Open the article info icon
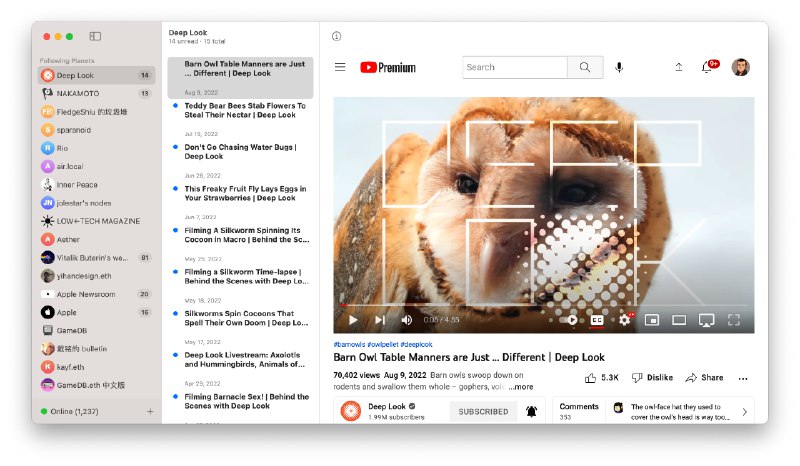Screen dimensions: 800x466 336,36
